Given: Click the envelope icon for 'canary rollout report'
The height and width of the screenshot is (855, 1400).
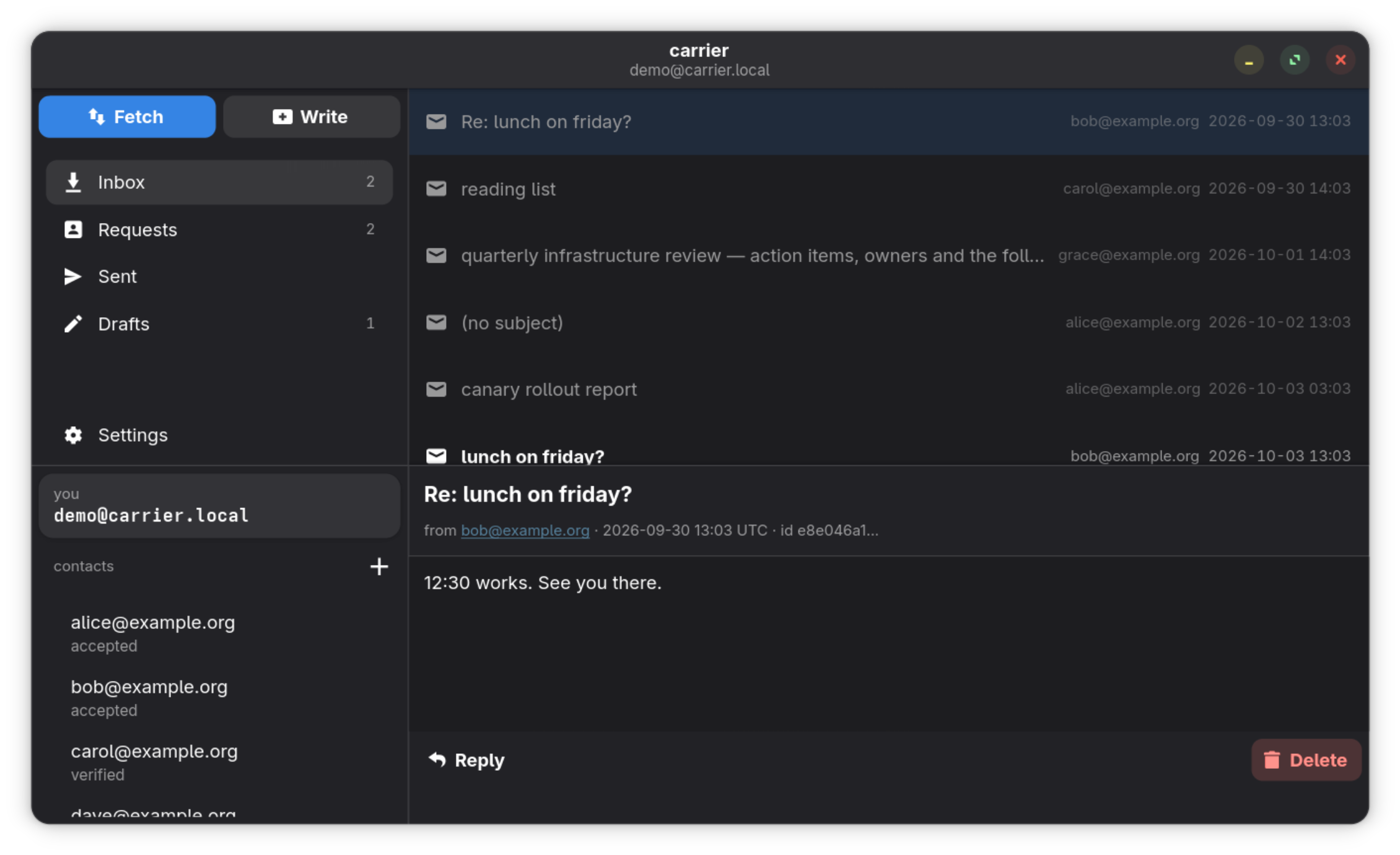Looking at the screenshot, I should coord(436,389).
